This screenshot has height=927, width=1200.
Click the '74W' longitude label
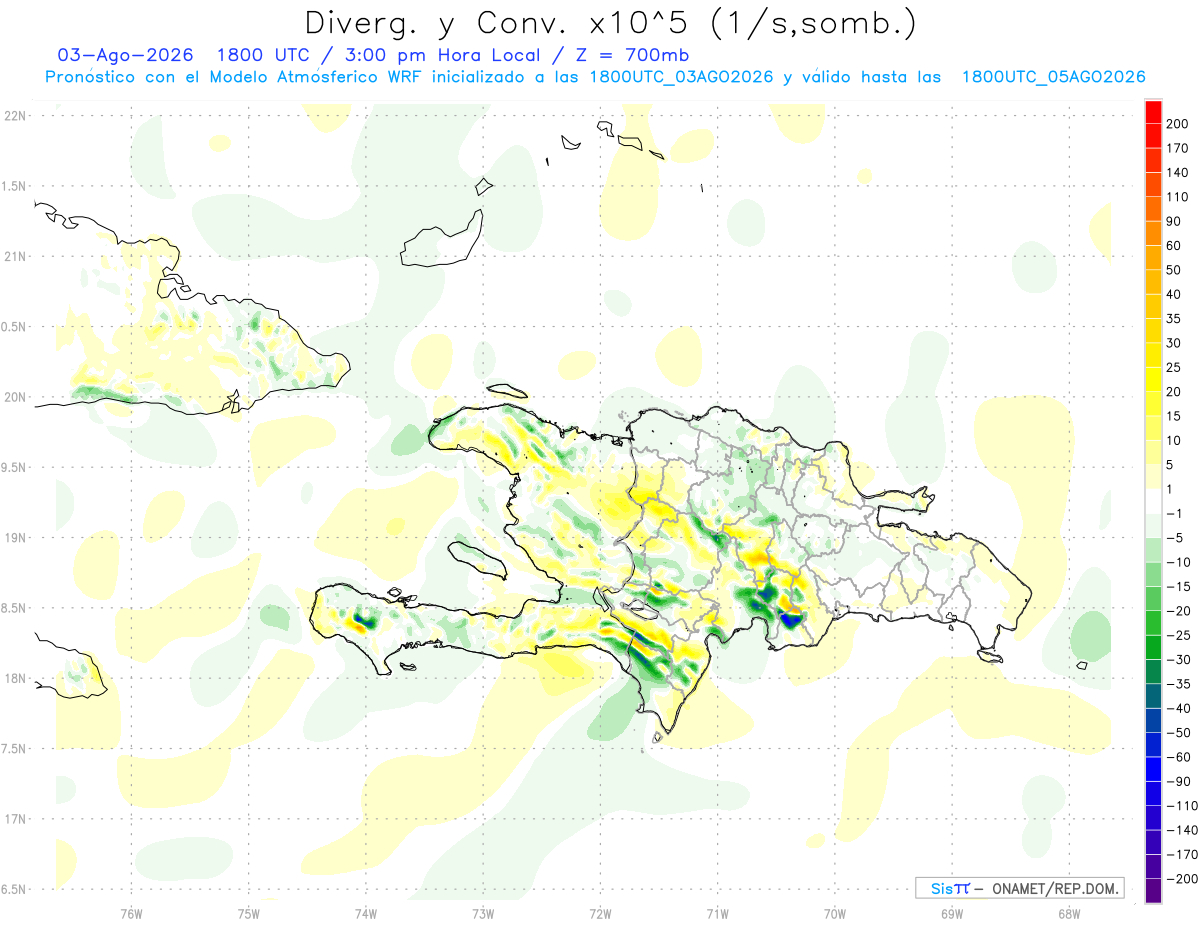(366, 913)
